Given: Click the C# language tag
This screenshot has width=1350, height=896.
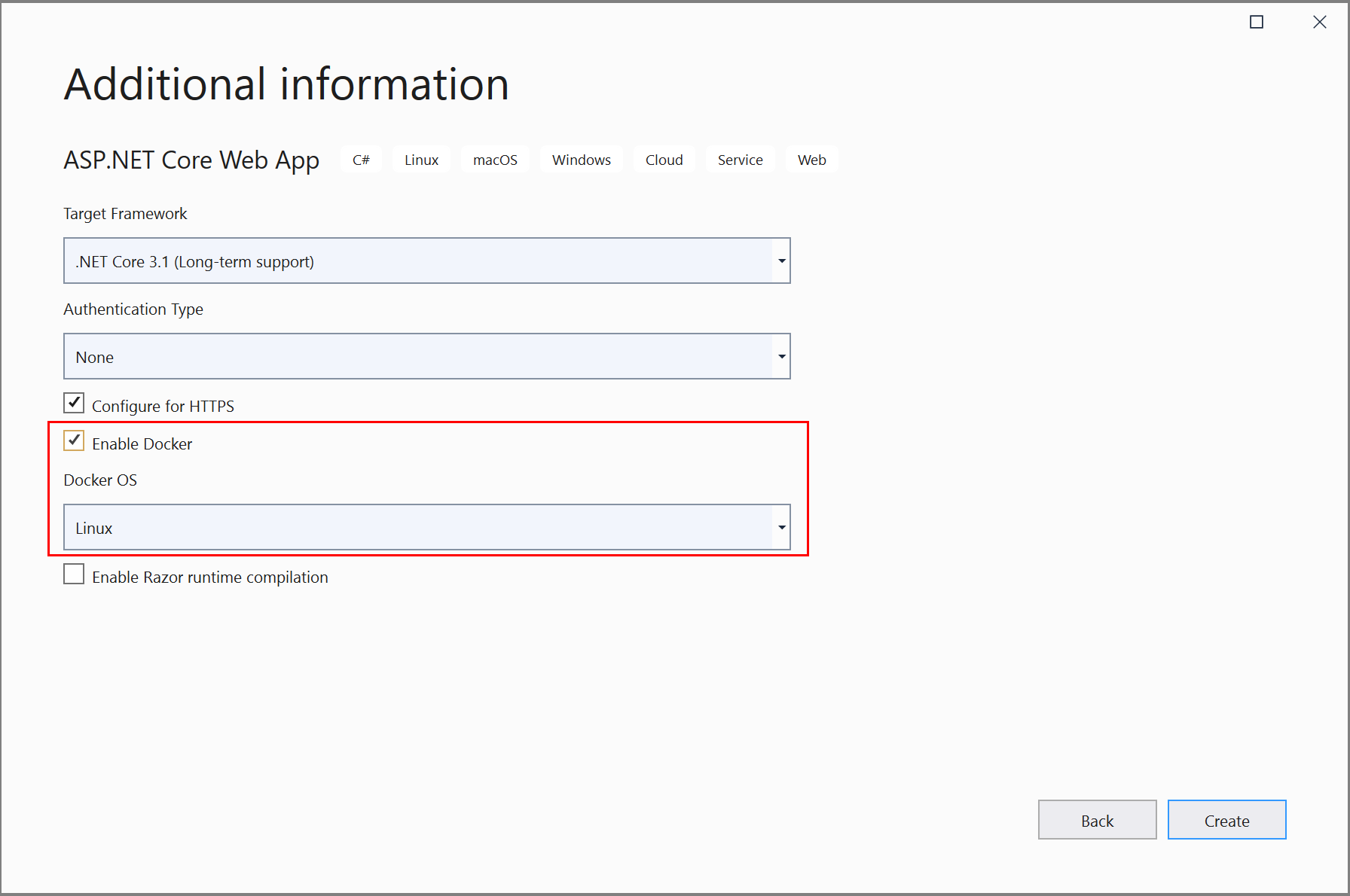Looking at the screenshot, I should tap(361, 160).
